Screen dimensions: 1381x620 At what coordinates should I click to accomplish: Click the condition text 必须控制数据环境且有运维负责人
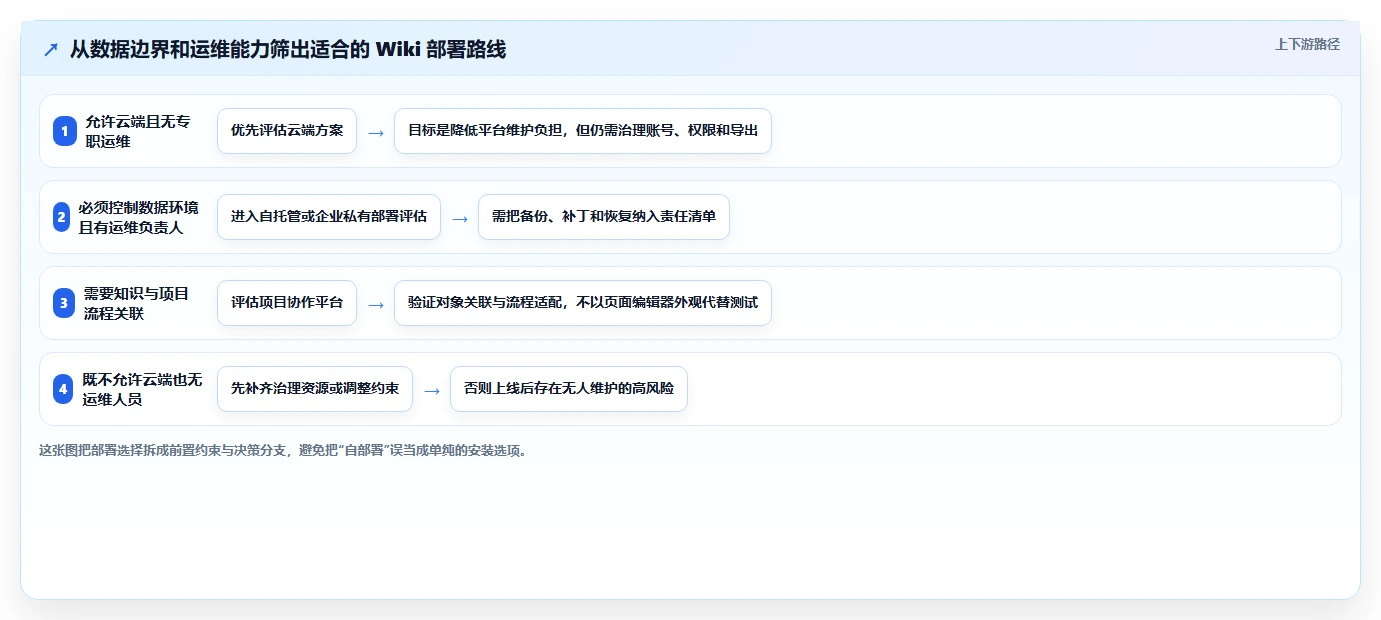138,217
